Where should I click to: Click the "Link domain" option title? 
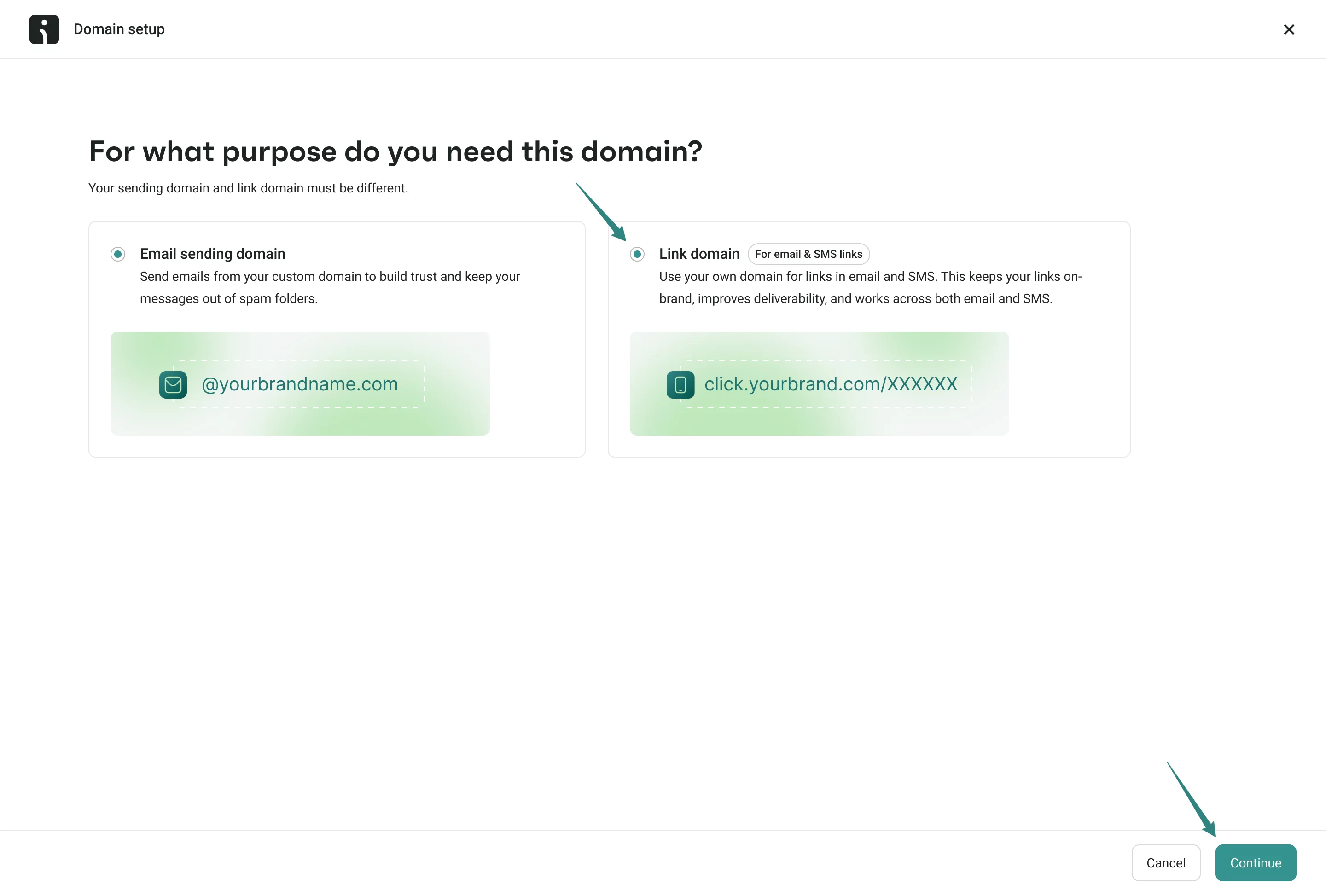coord(699,254)
